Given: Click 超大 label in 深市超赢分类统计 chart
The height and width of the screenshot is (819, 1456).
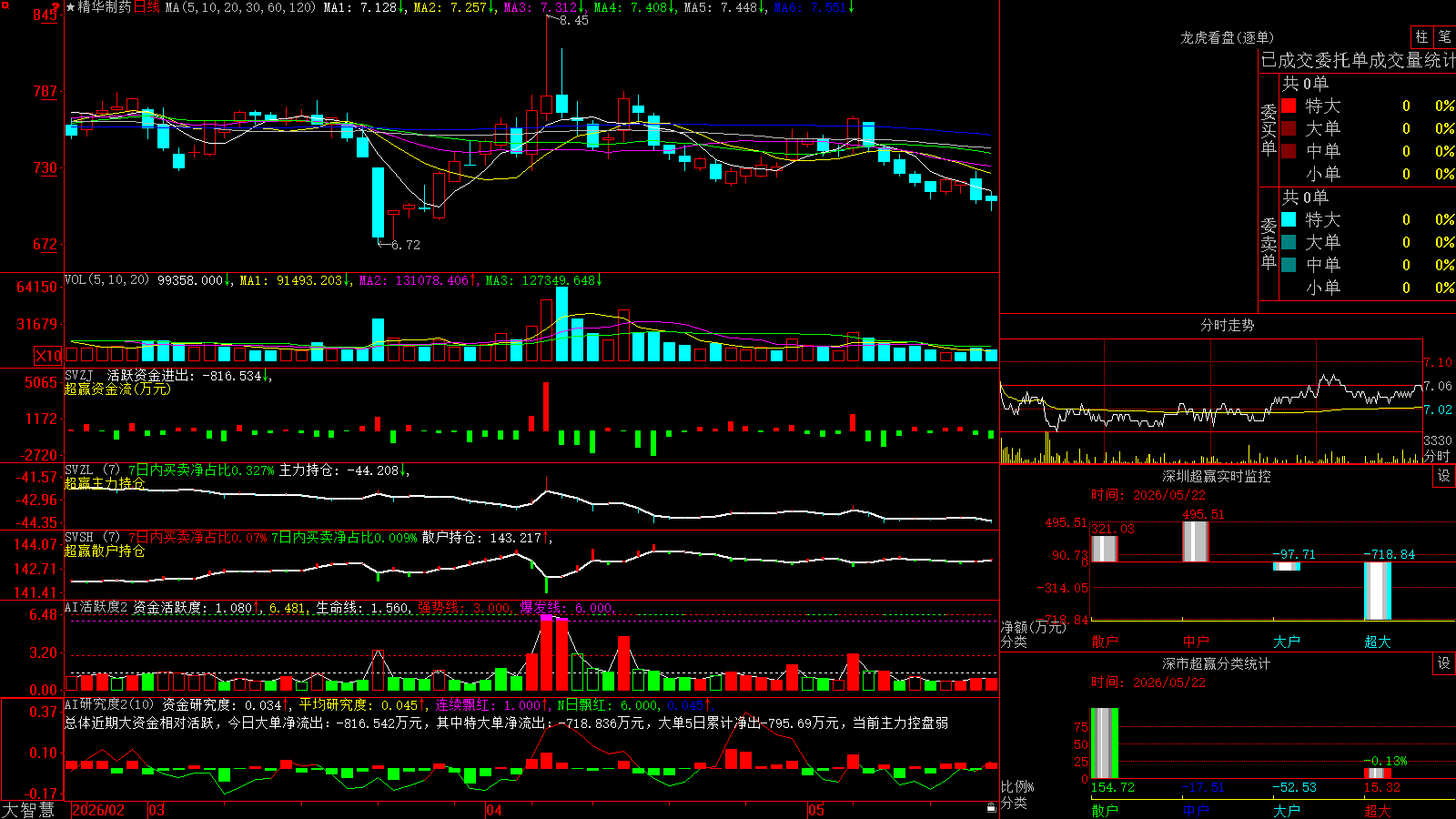Looking at the screenshot, I should [x=1377, y=810].
